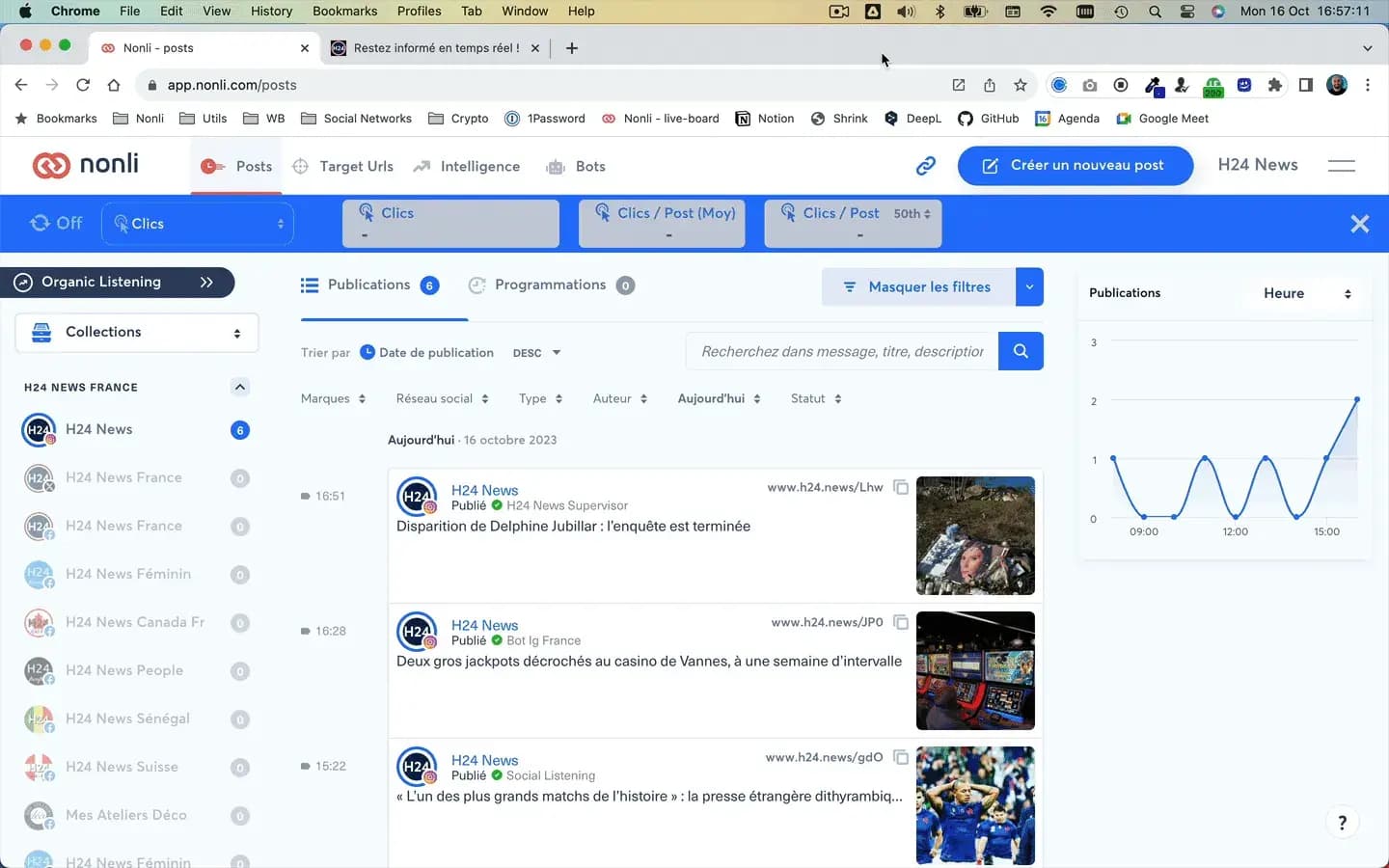Open the Chrome extensions puzzle icon

1275,85
